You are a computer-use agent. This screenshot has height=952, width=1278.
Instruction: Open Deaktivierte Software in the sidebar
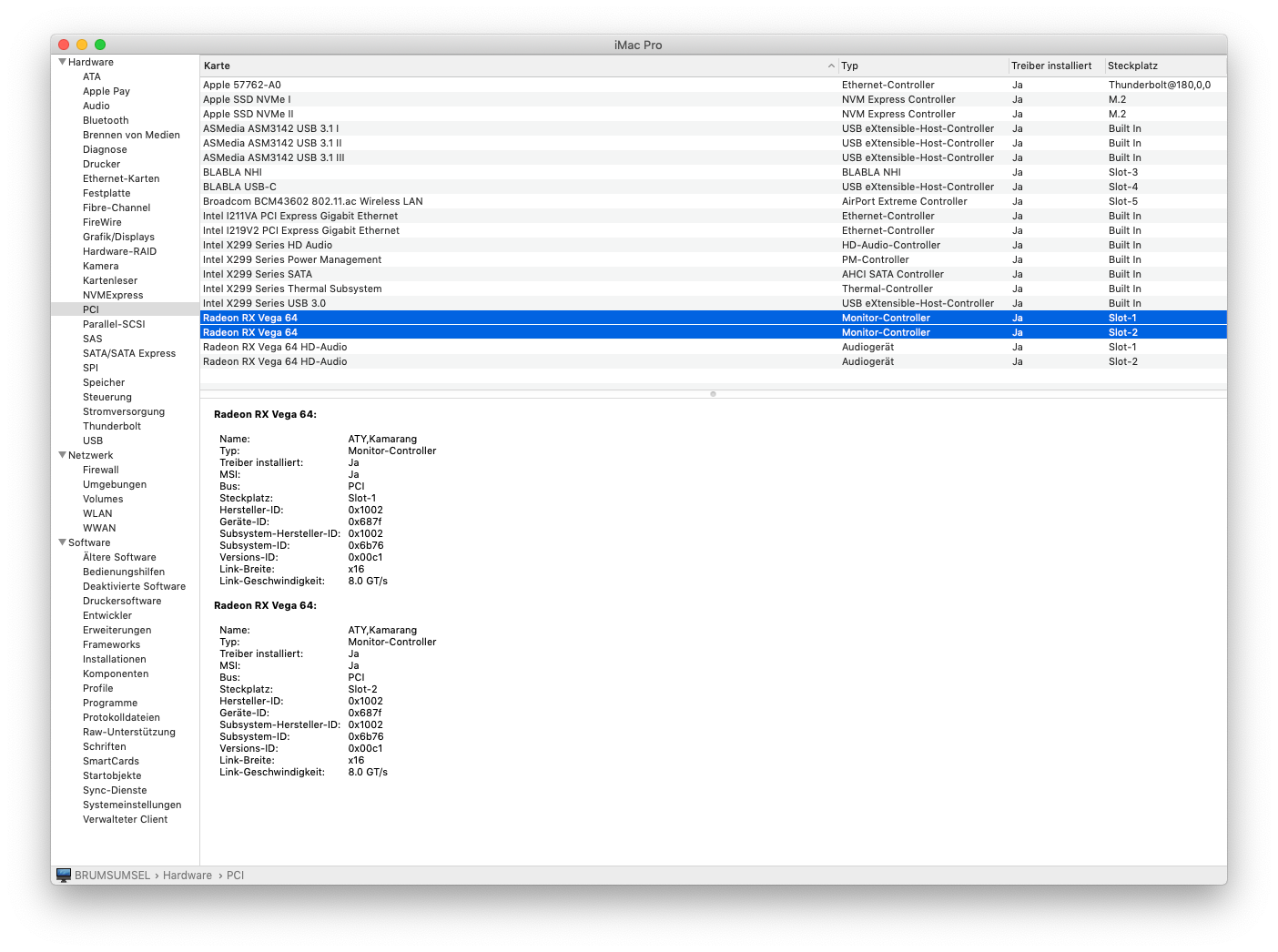coord(134,586)
